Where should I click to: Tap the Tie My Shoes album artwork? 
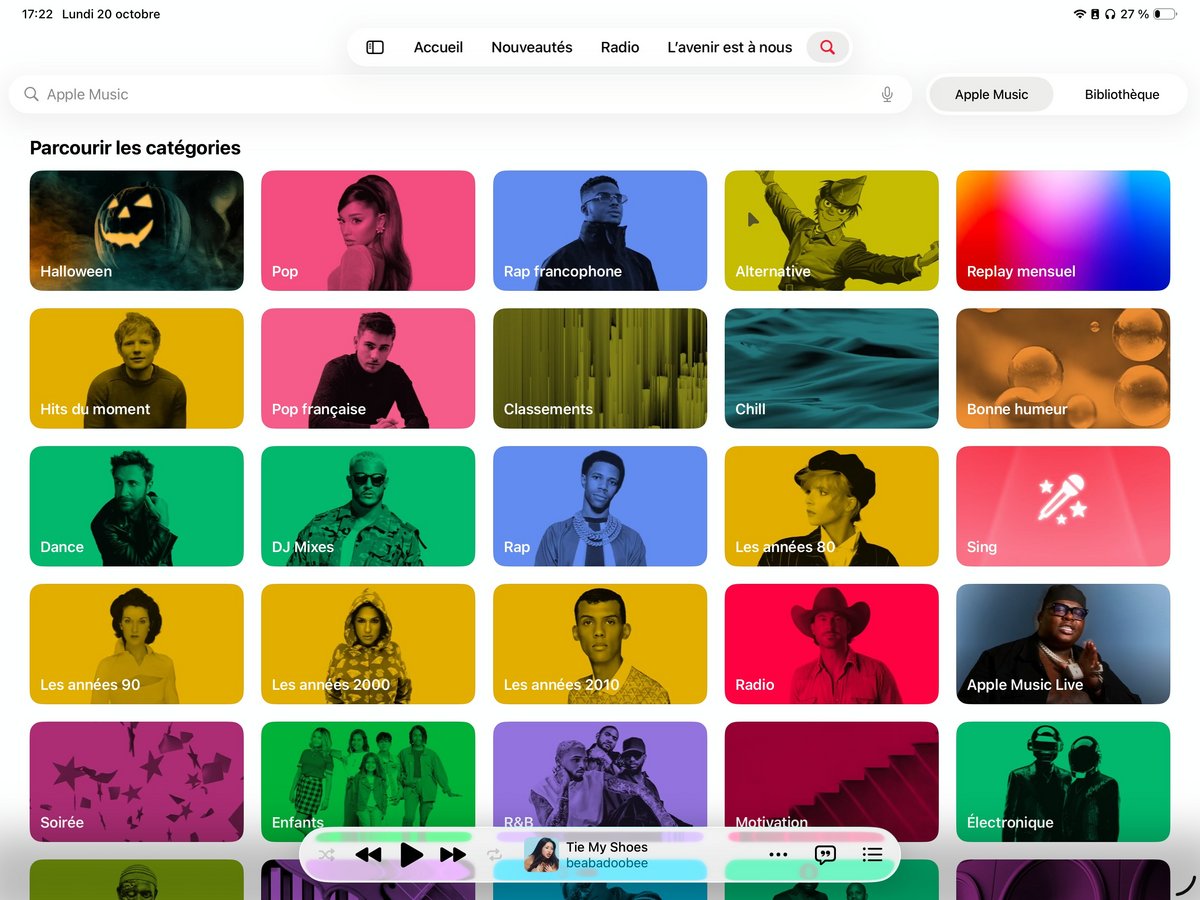541,855
